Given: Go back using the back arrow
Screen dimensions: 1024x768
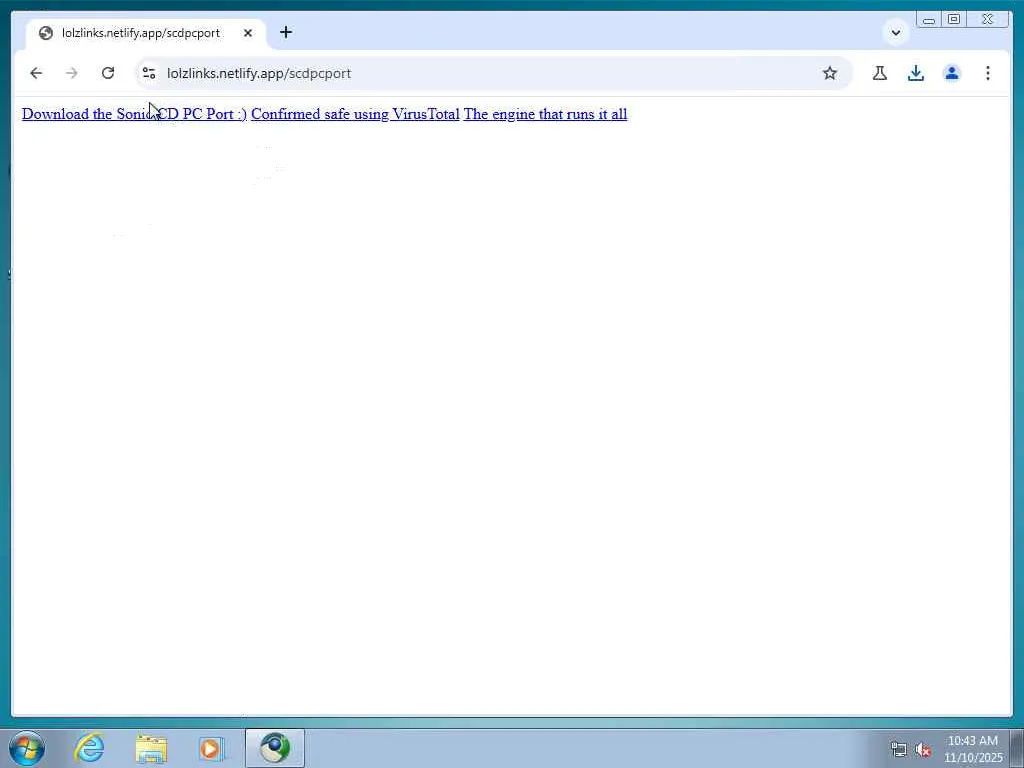Looking at the screenshot, I should click(x=36, y=73).
